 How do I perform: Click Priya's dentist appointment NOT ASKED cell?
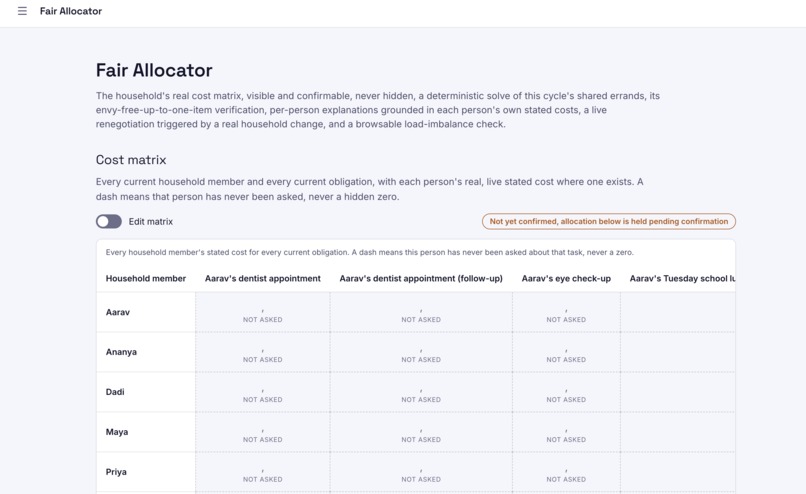pyautogui.click(x=263, y=472)
